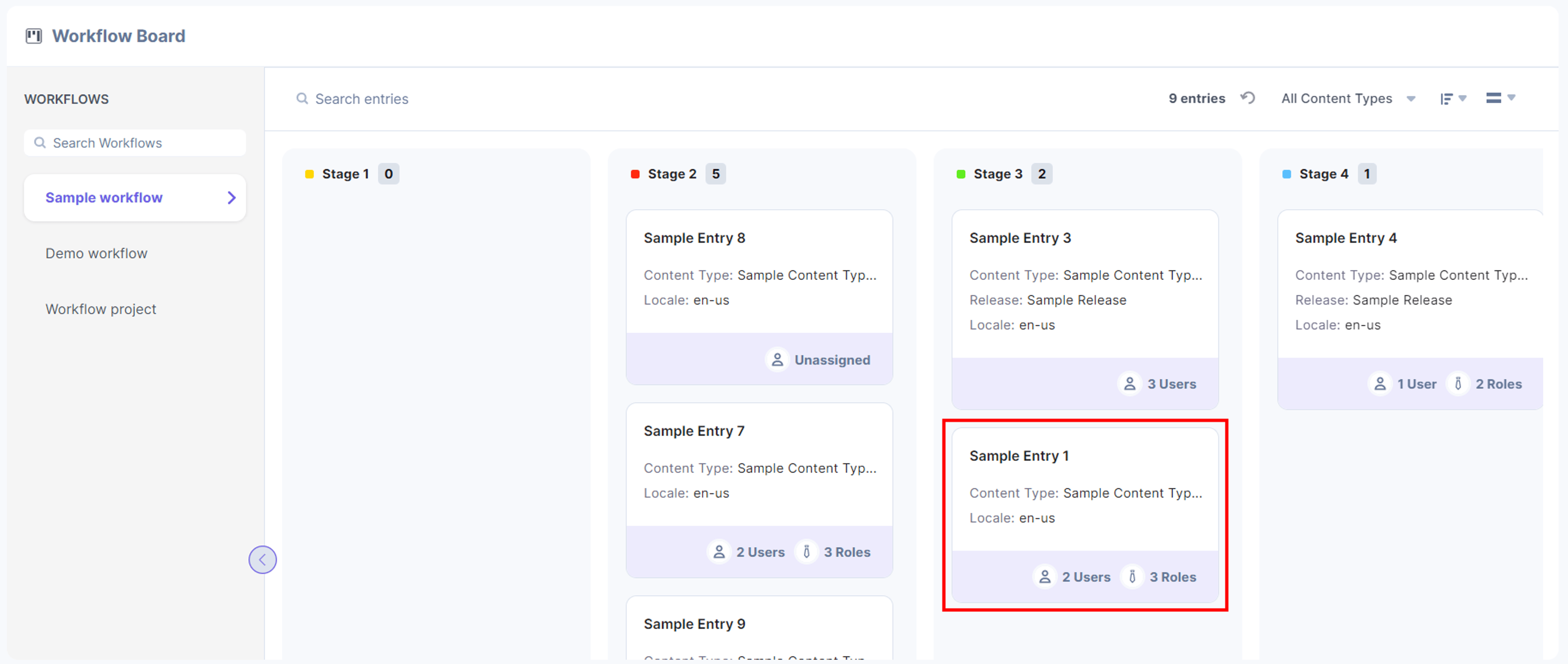Click roles tie icon on Sample Entry 1

(x=1132, y=577)
